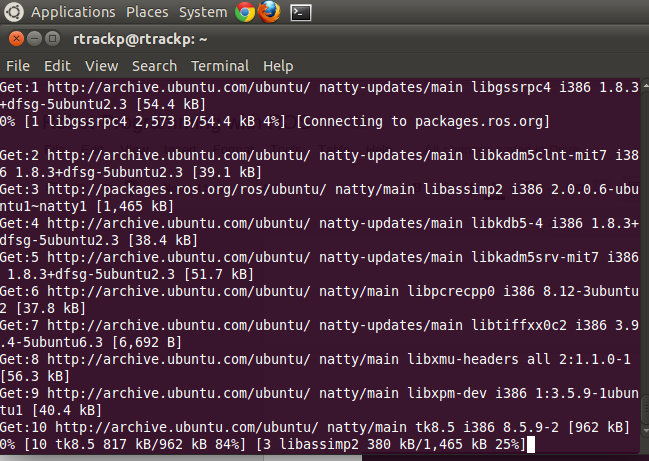Launch Firefox from the top panel
This screenshot has width=649, height=461.
tap(269, 12)
